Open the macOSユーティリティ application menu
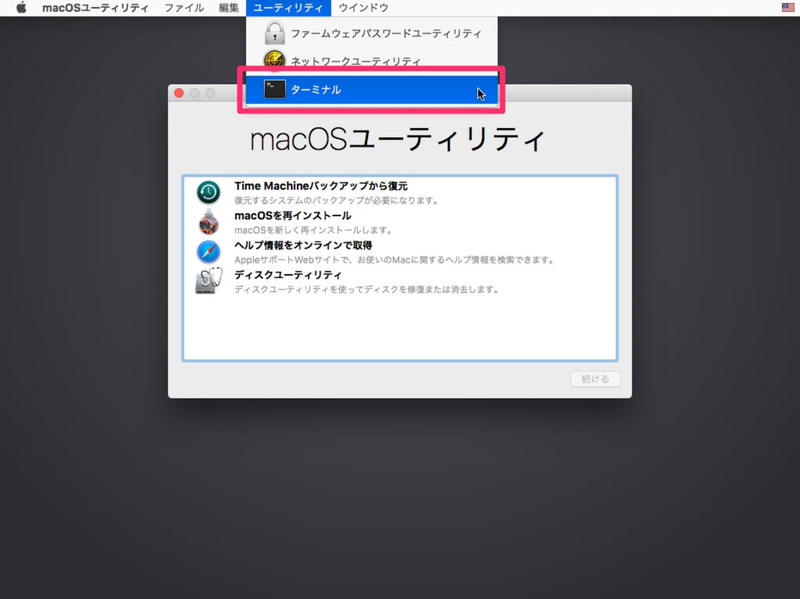800x599 pixels. click(x=97, y=8)
